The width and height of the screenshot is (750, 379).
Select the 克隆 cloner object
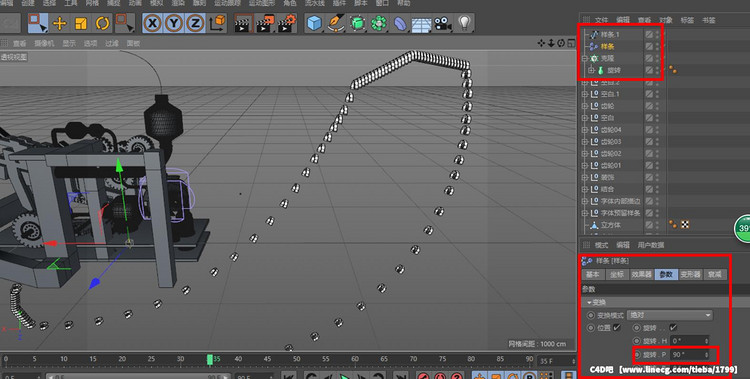coord(606,58)
